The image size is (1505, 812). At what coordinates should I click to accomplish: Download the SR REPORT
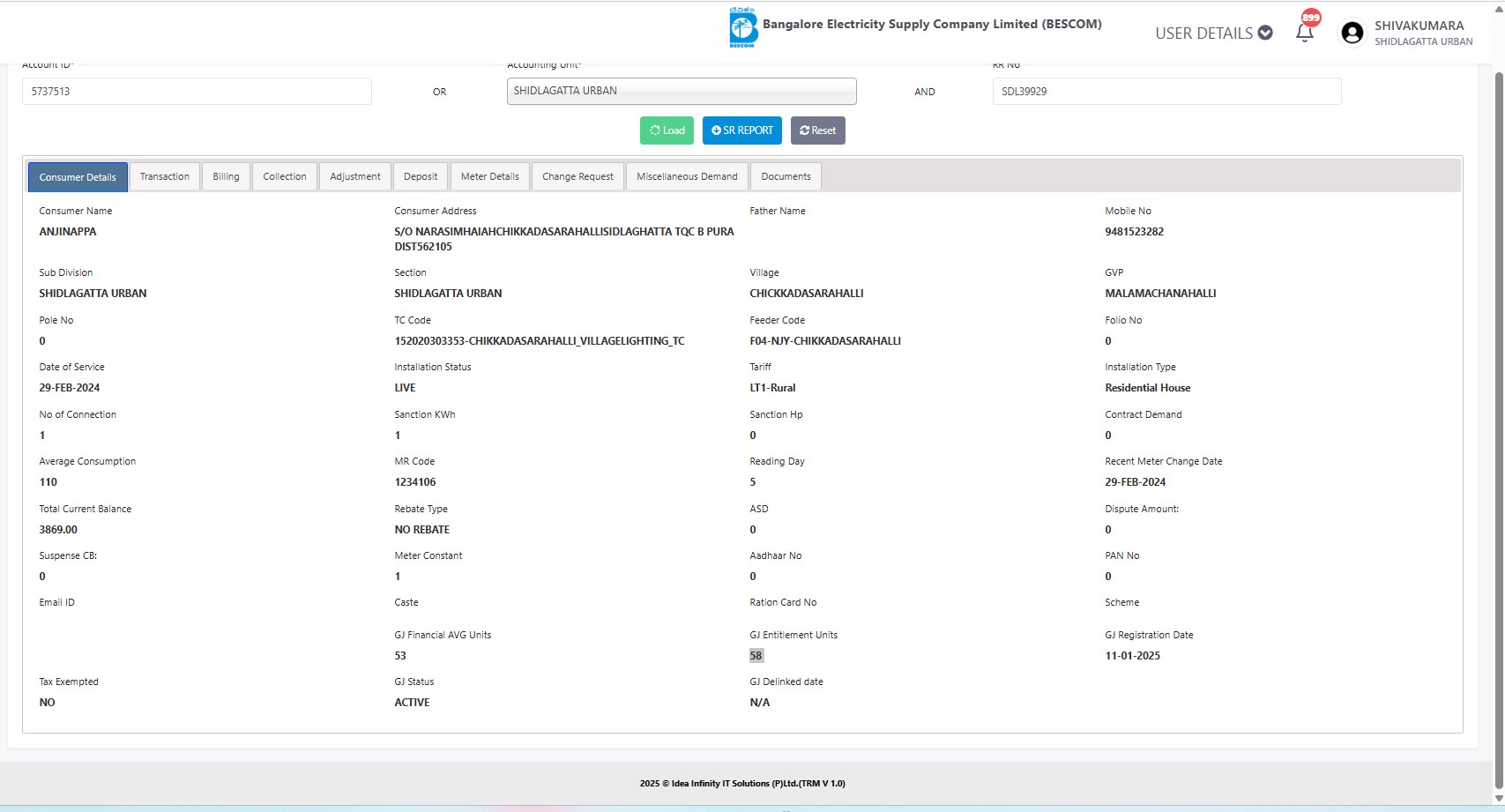[x=741, y=130]
